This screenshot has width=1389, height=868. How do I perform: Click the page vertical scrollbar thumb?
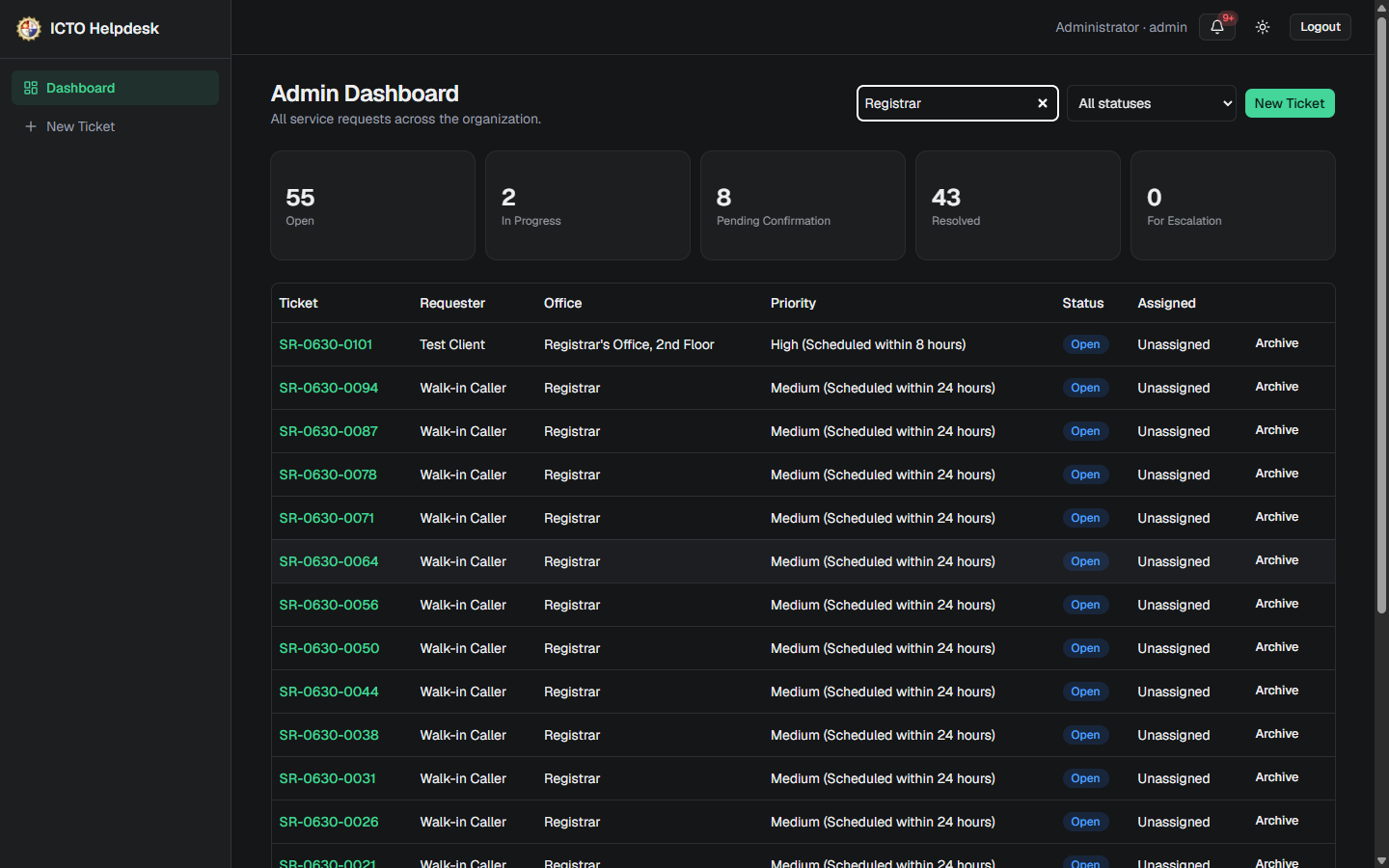point(1381,315)
